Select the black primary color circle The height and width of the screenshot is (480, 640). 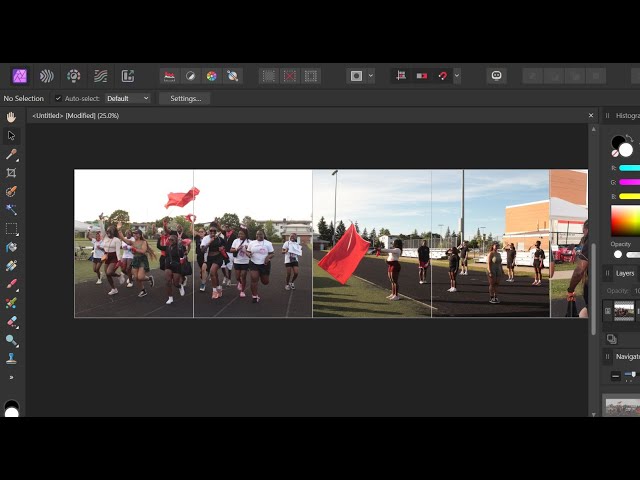pyautogui.click(x=617, y=142)
